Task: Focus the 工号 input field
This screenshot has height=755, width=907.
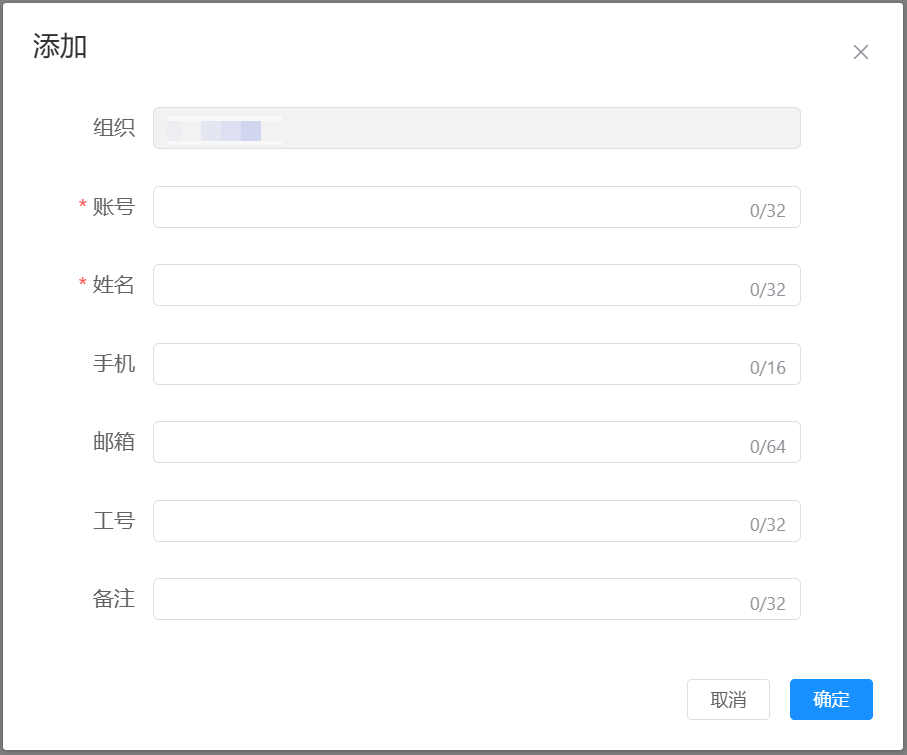Action: coord(450,521)
